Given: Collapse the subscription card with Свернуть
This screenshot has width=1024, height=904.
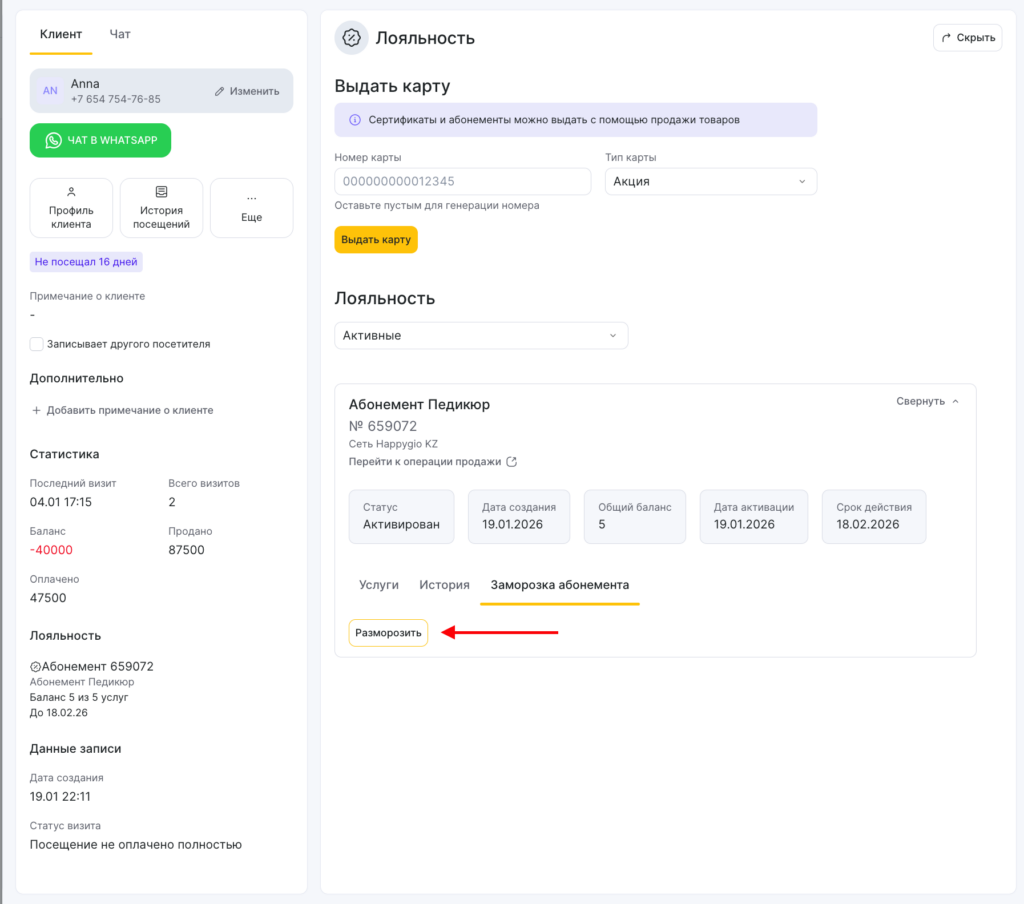Looking at the screenshot, I should tap(927, 401).
